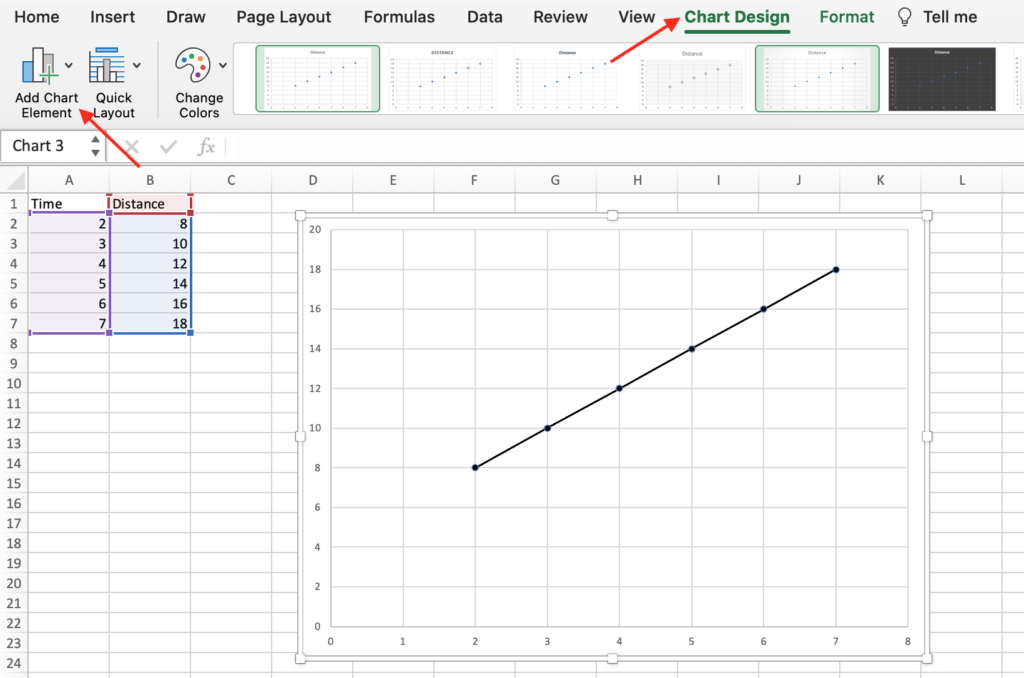This screenshot has width=1024, height=678.
Task: Click the Tell me lightbulb icon
Action: point(902,16)
